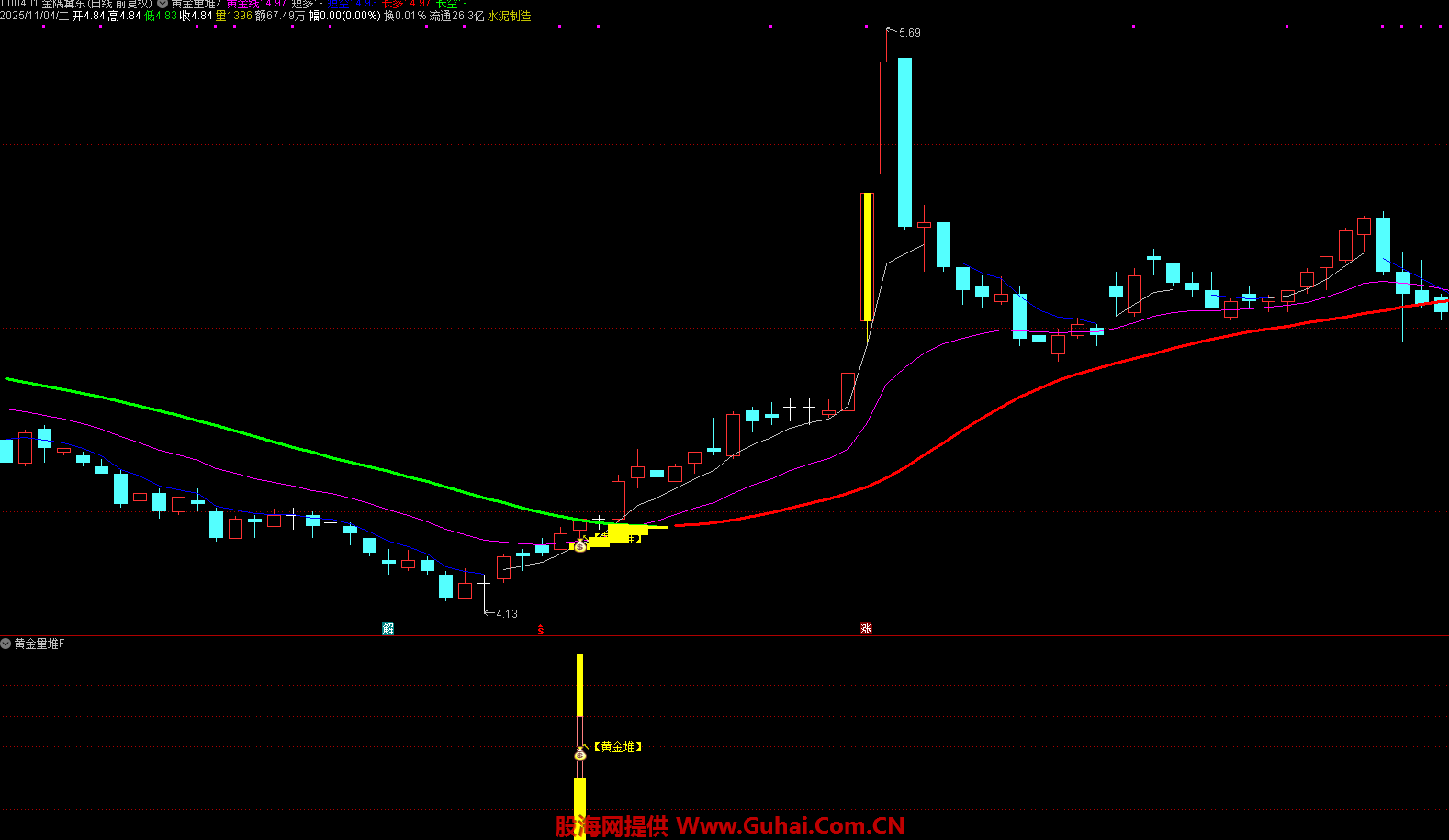Click the 【黄金堆】 signal label

click(x=618, y=746)
